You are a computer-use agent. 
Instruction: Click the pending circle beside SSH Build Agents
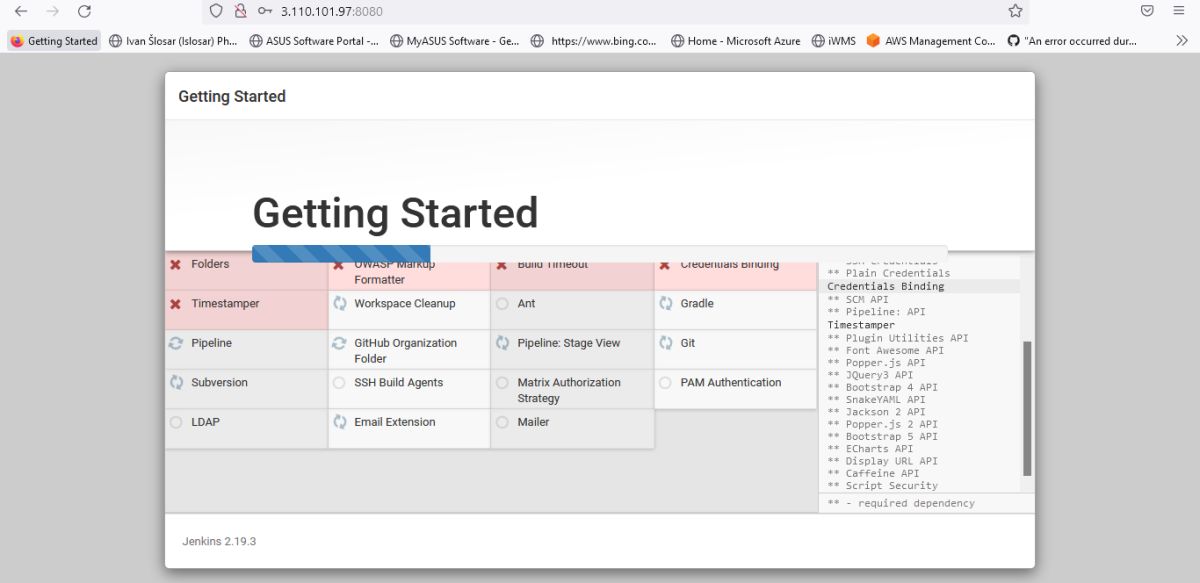(339, 383)
